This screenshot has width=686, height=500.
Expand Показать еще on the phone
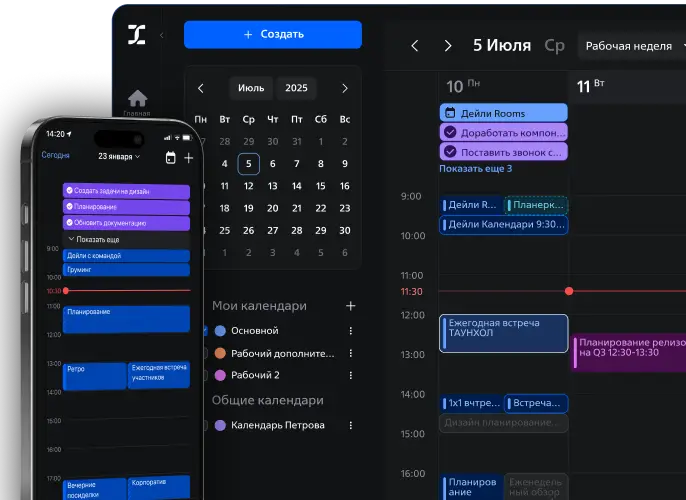click(93, 239)
